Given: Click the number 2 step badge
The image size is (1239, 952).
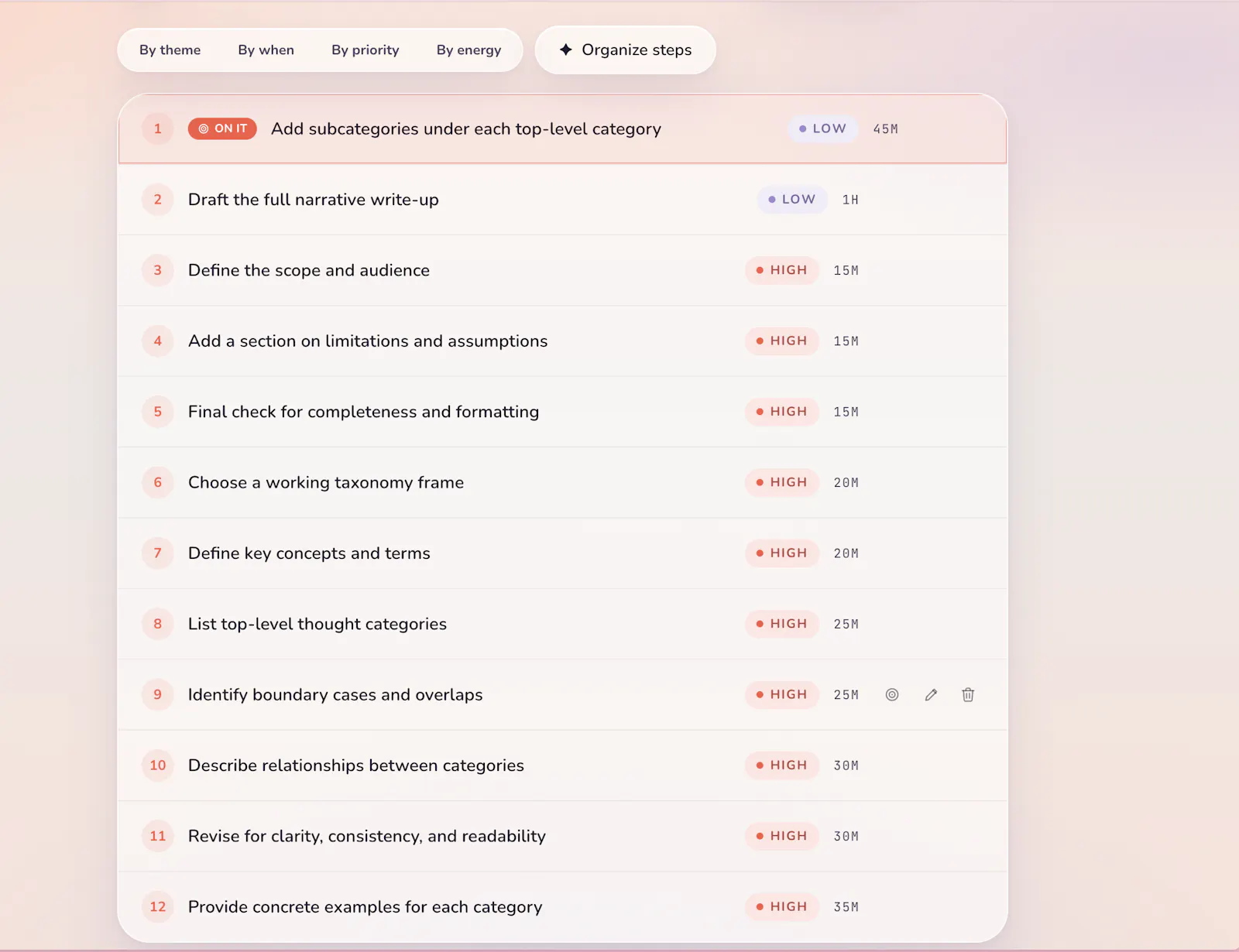Looking at the screenshot, I should [x=158, y=200].
